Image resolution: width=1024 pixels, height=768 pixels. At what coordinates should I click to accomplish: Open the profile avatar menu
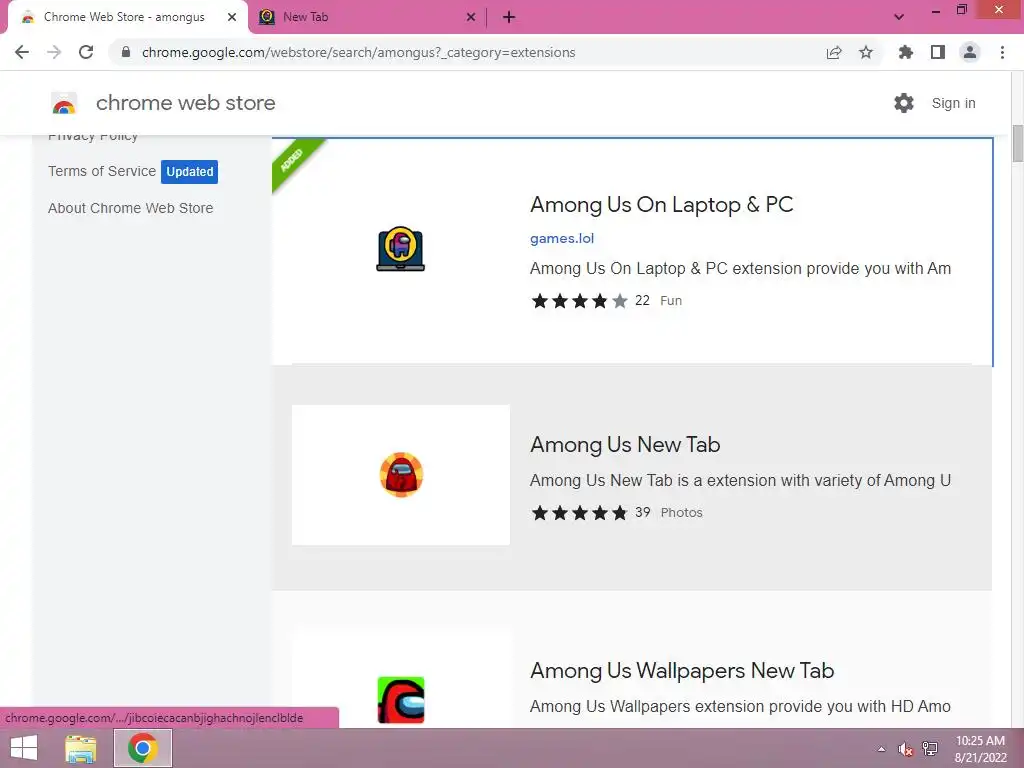970,52
